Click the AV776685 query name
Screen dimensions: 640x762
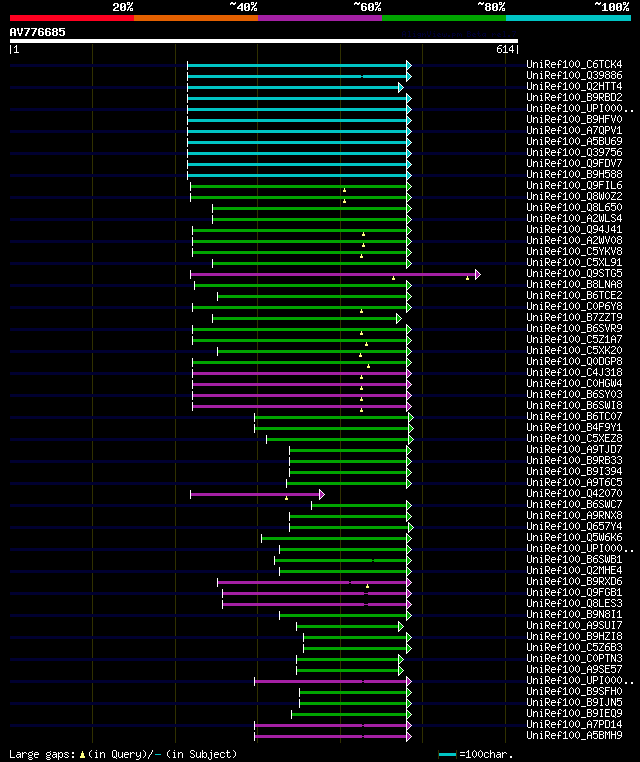point(37,33)
